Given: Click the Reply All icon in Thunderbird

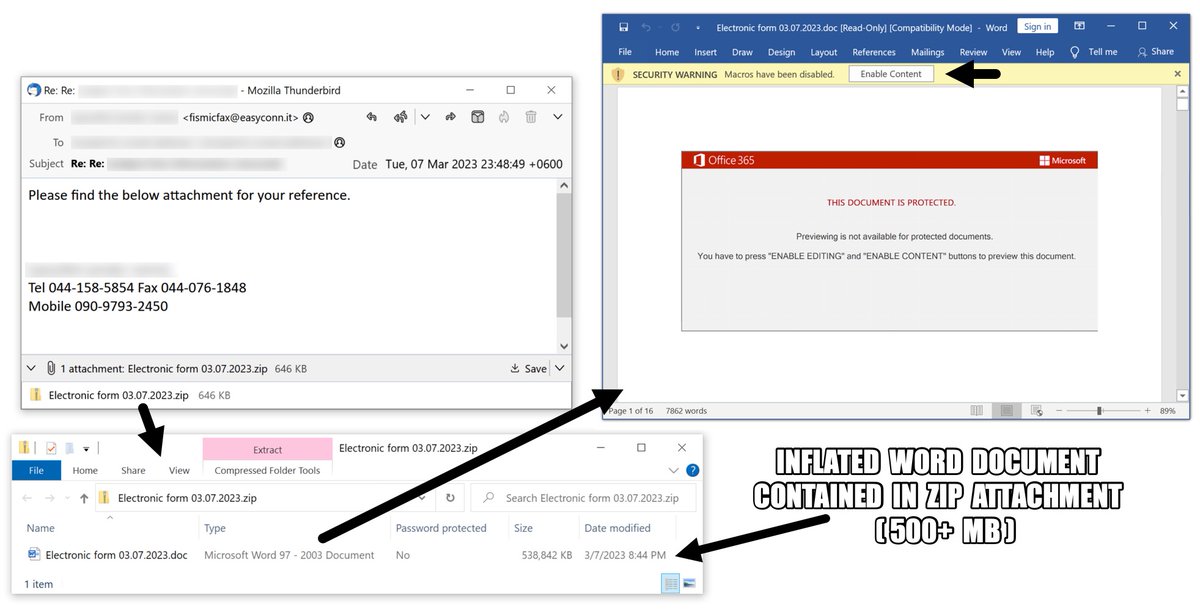Looking at the screenshot, I should pos(401,117).
